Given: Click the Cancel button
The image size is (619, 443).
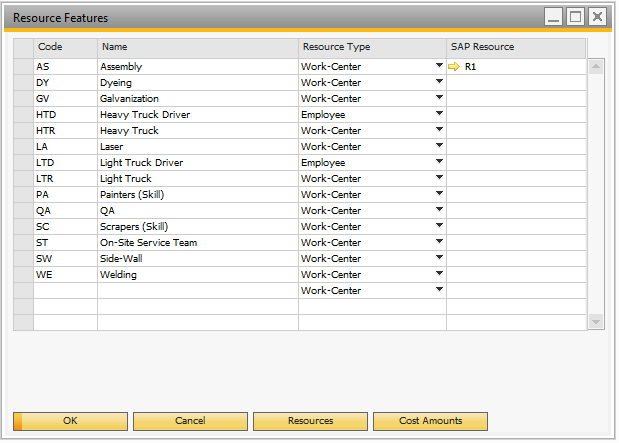Looking at the screenshot, I should click(x=190, y=421).
